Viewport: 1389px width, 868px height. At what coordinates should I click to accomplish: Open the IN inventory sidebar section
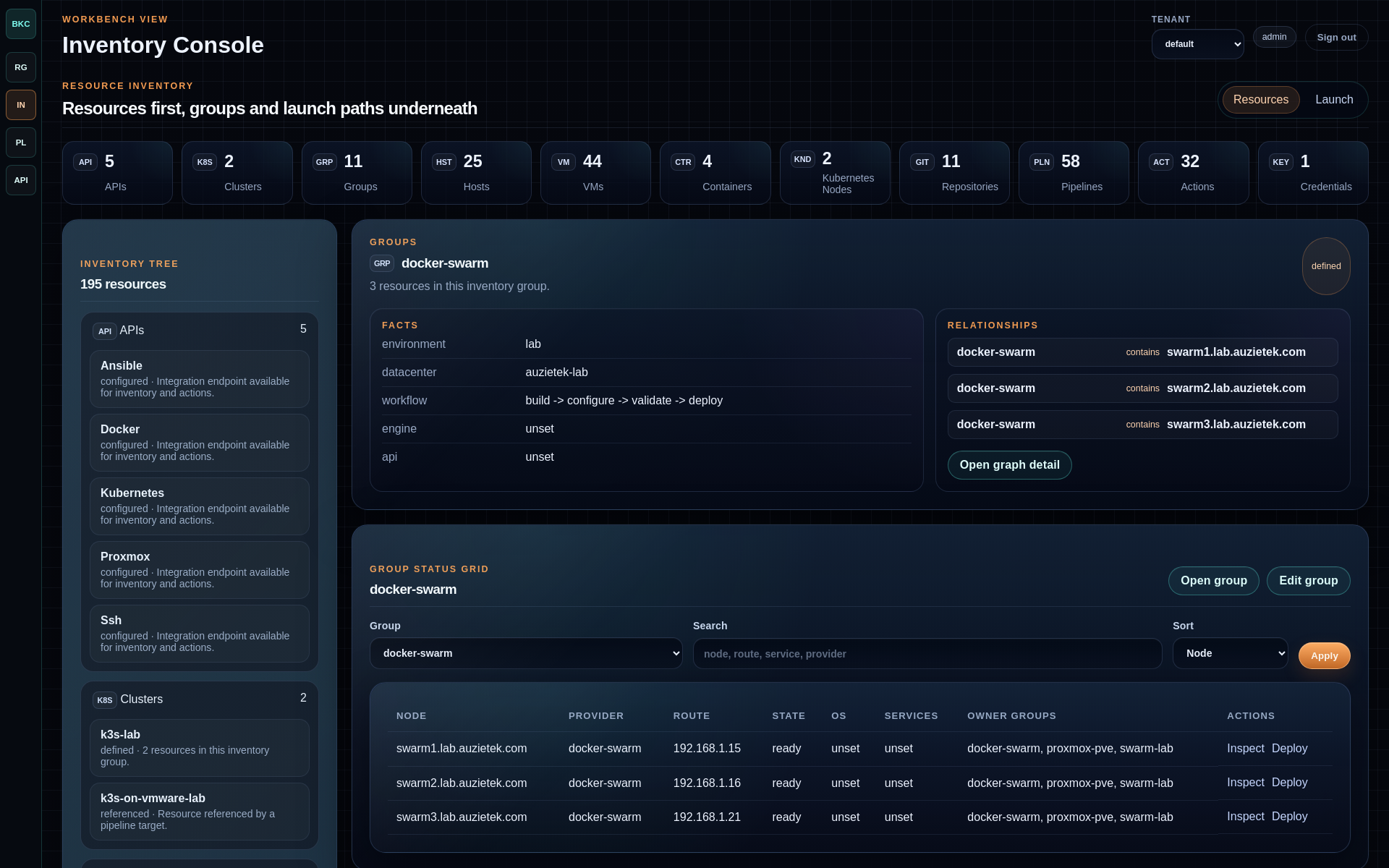(x=21, y=105)
